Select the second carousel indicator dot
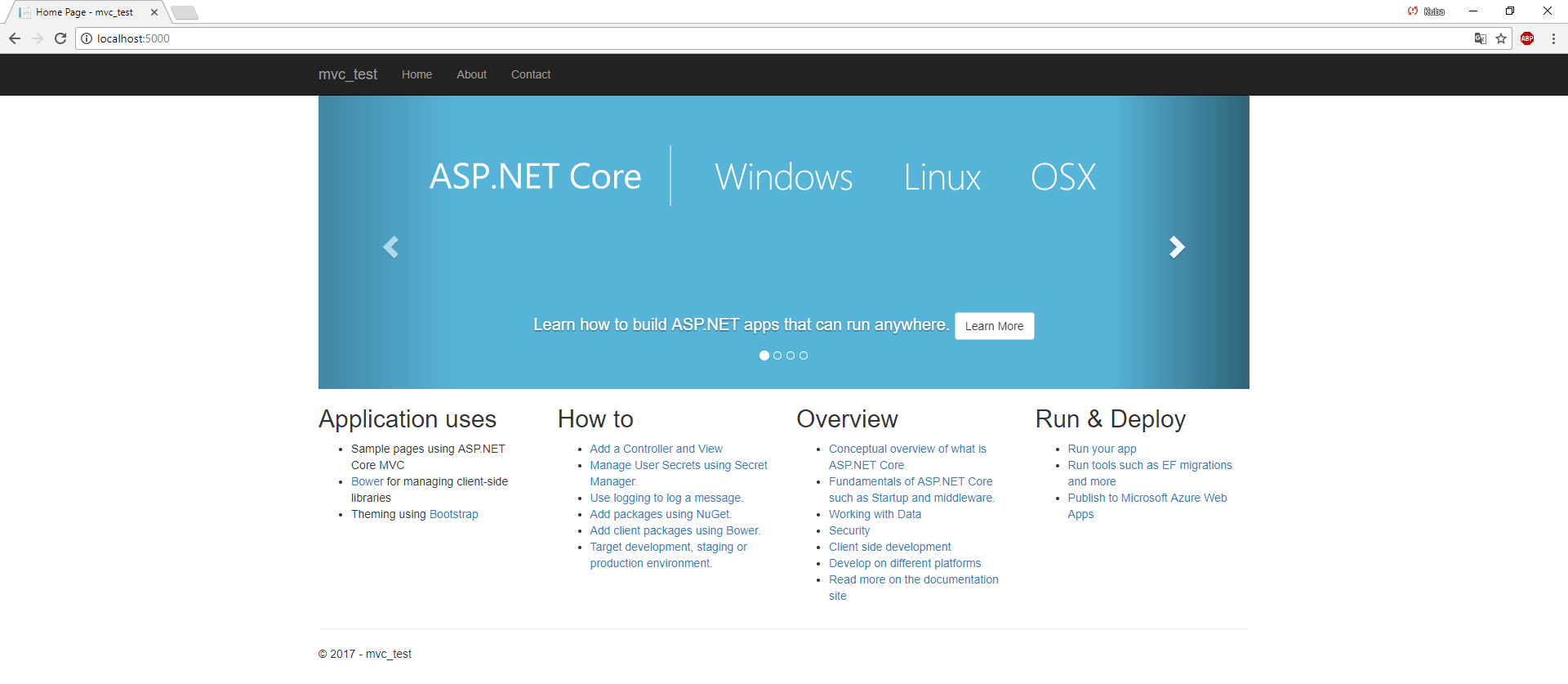Viewport: 1568px width, 684px height. click(777, 355)
